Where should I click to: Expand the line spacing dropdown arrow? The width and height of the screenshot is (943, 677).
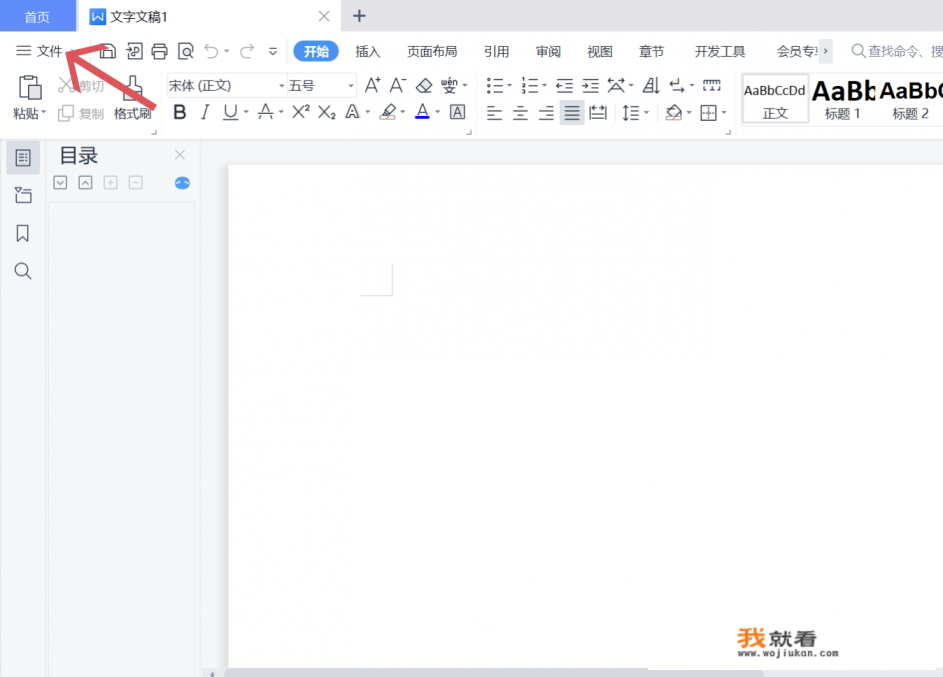[646, 113]
